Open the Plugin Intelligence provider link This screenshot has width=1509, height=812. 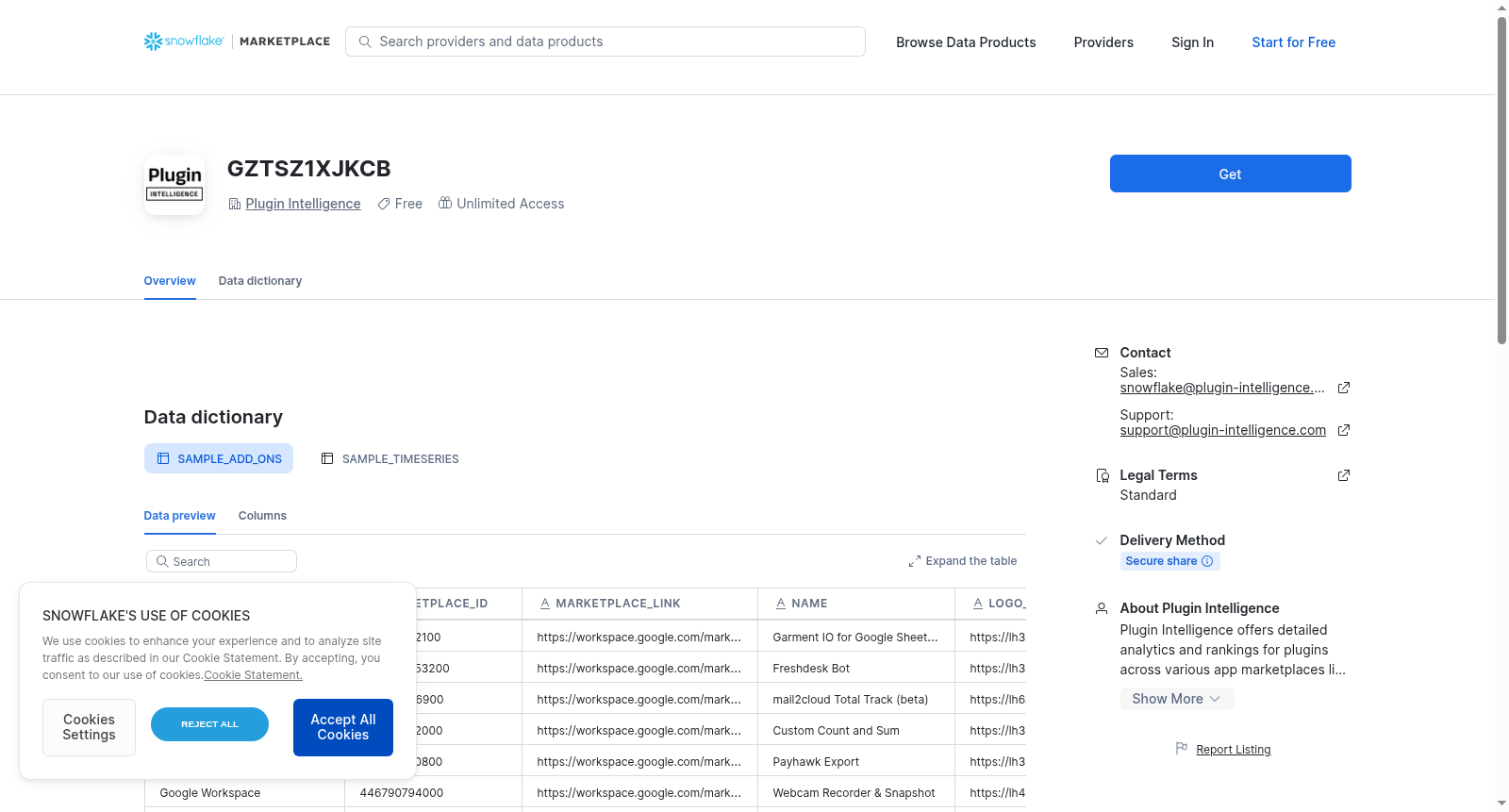(x=303, y=204)
